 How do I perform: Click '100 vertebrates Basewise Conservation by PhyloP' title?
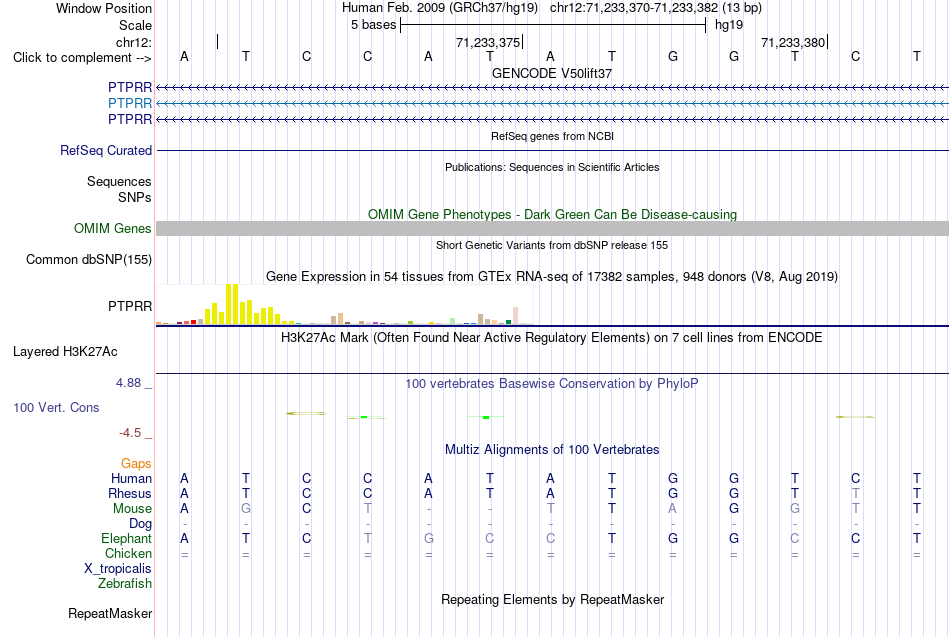(x=552, y=384)
